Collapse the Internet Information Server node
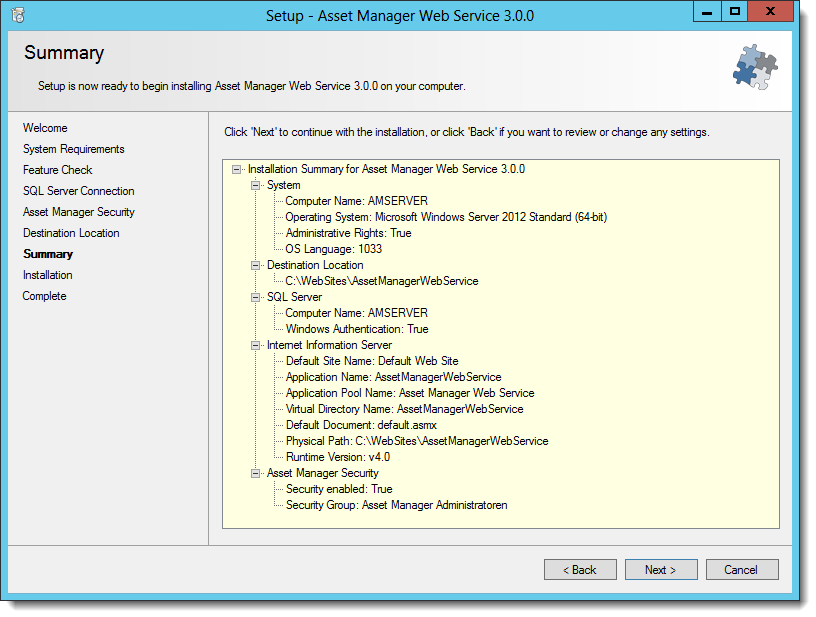 tap(255, 345)
